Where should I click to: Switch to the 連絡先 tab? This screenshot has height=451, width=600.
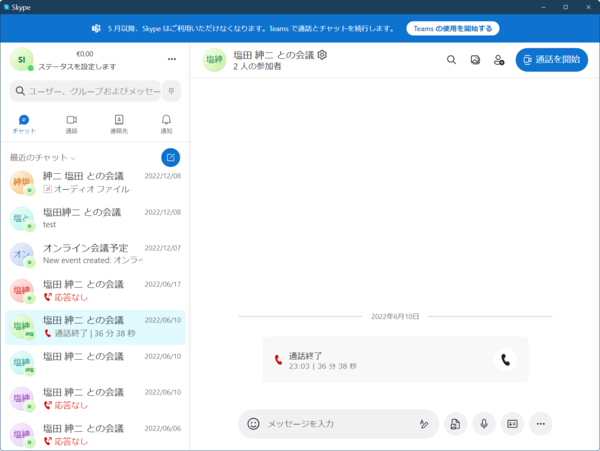coord(119,124)
